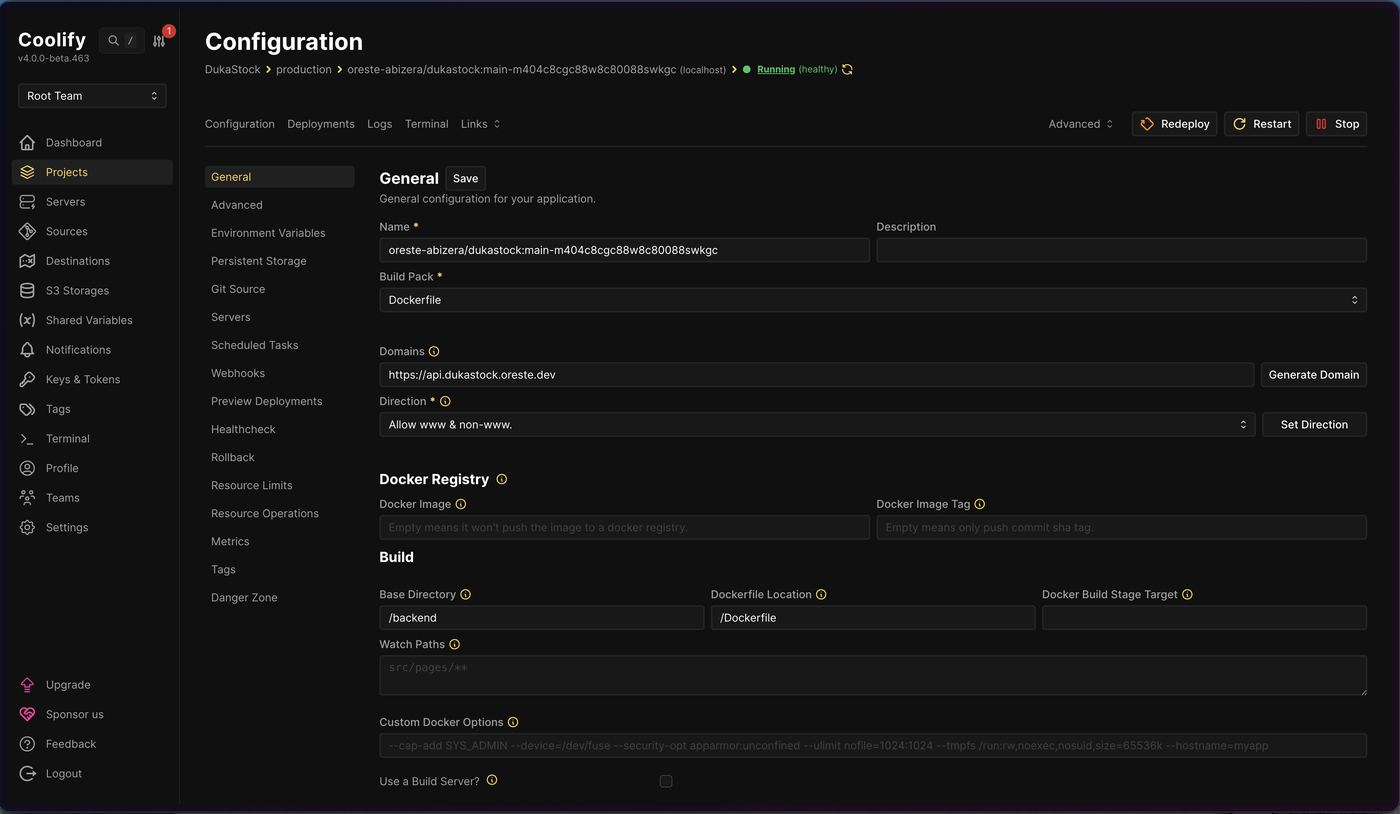This screenshot has width=1400, height=814.
Task: Click the Notifications bell icon
Action: point(27,349)
